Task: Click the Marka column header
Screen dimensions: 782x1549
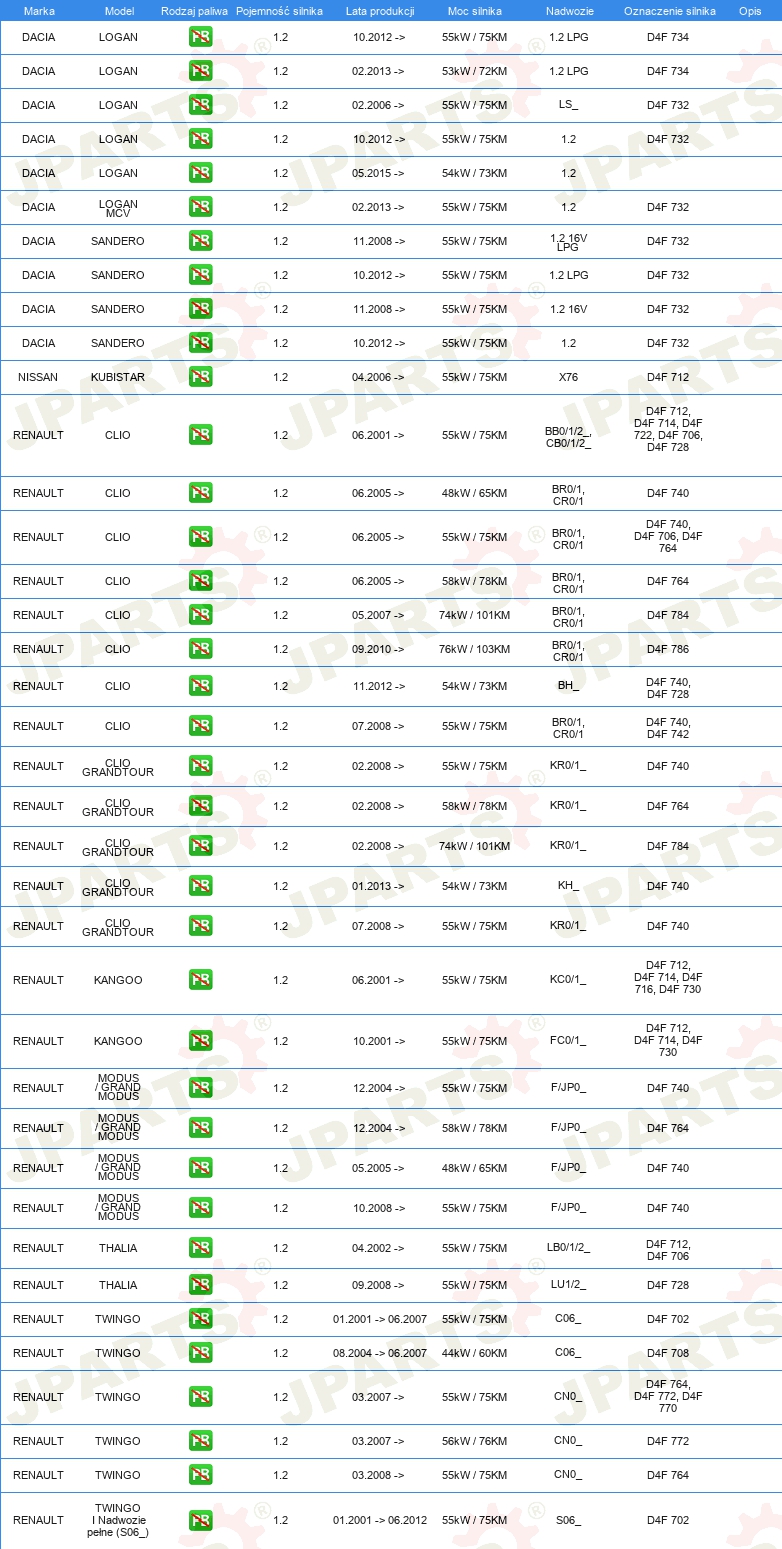Action: click(x=39, y=10)
